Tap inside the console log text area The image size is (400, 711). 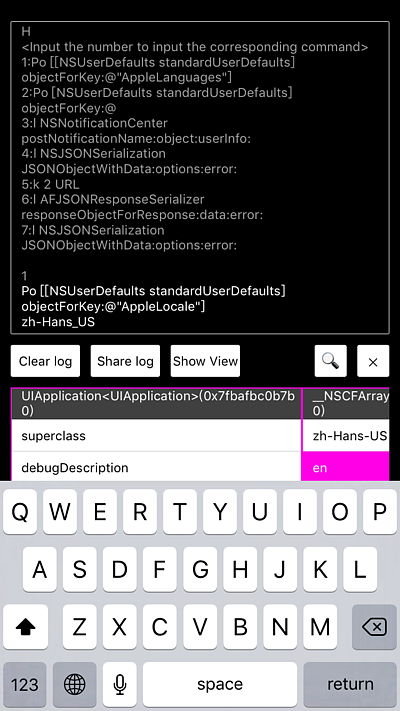[200, 177]
